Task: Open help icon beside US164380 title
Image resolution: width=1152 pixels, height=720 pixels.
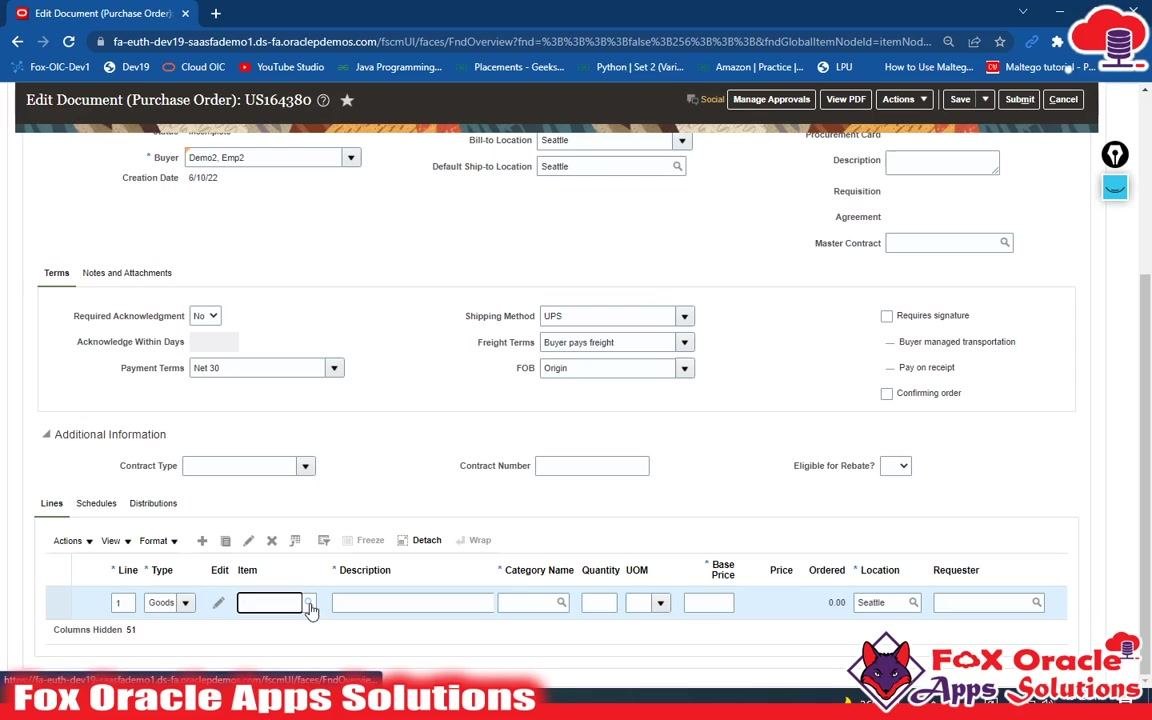Action: coord(323,101)
